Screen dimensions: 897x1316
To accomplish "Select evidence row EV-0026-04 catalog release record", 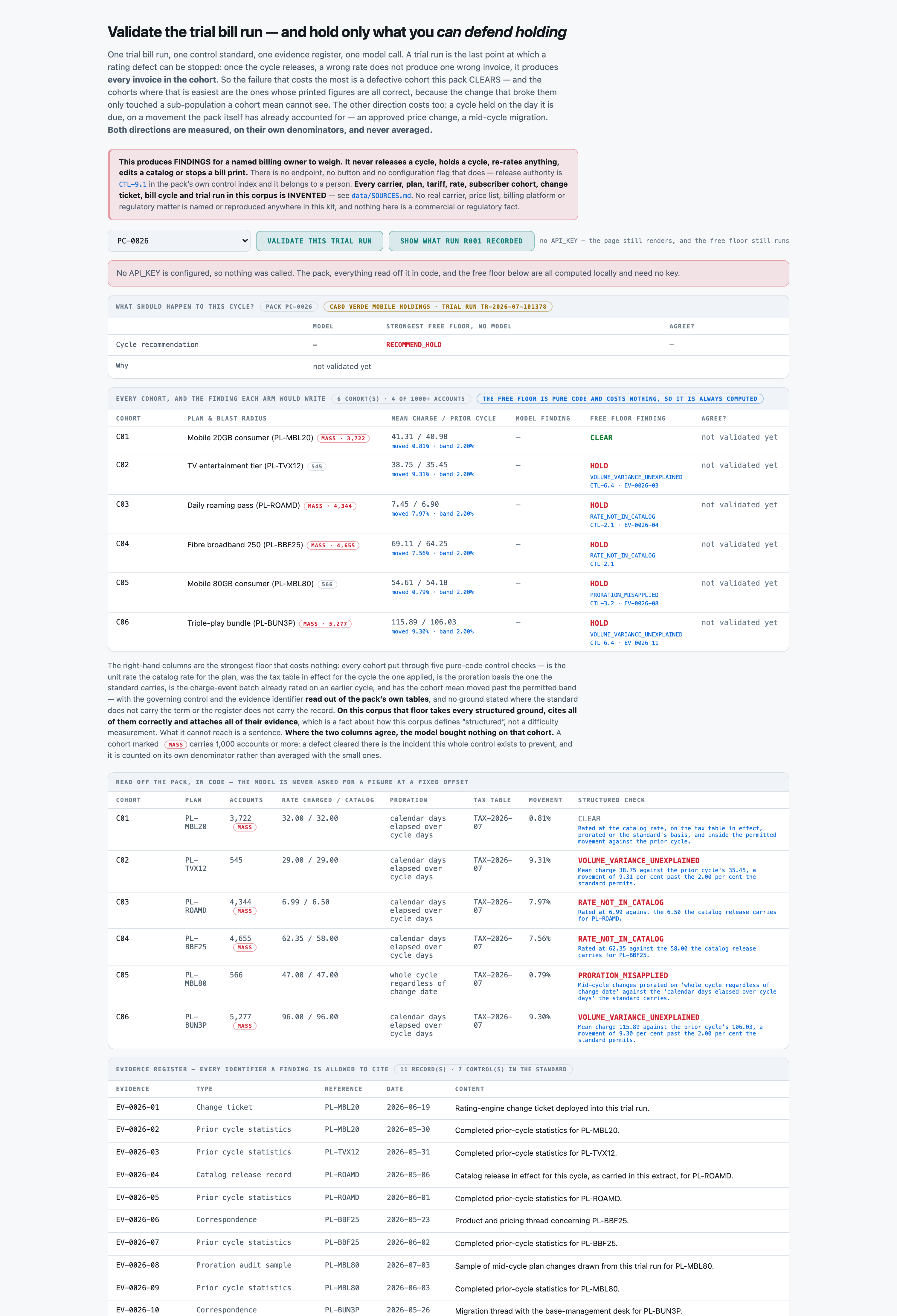I will (448, 1175).
